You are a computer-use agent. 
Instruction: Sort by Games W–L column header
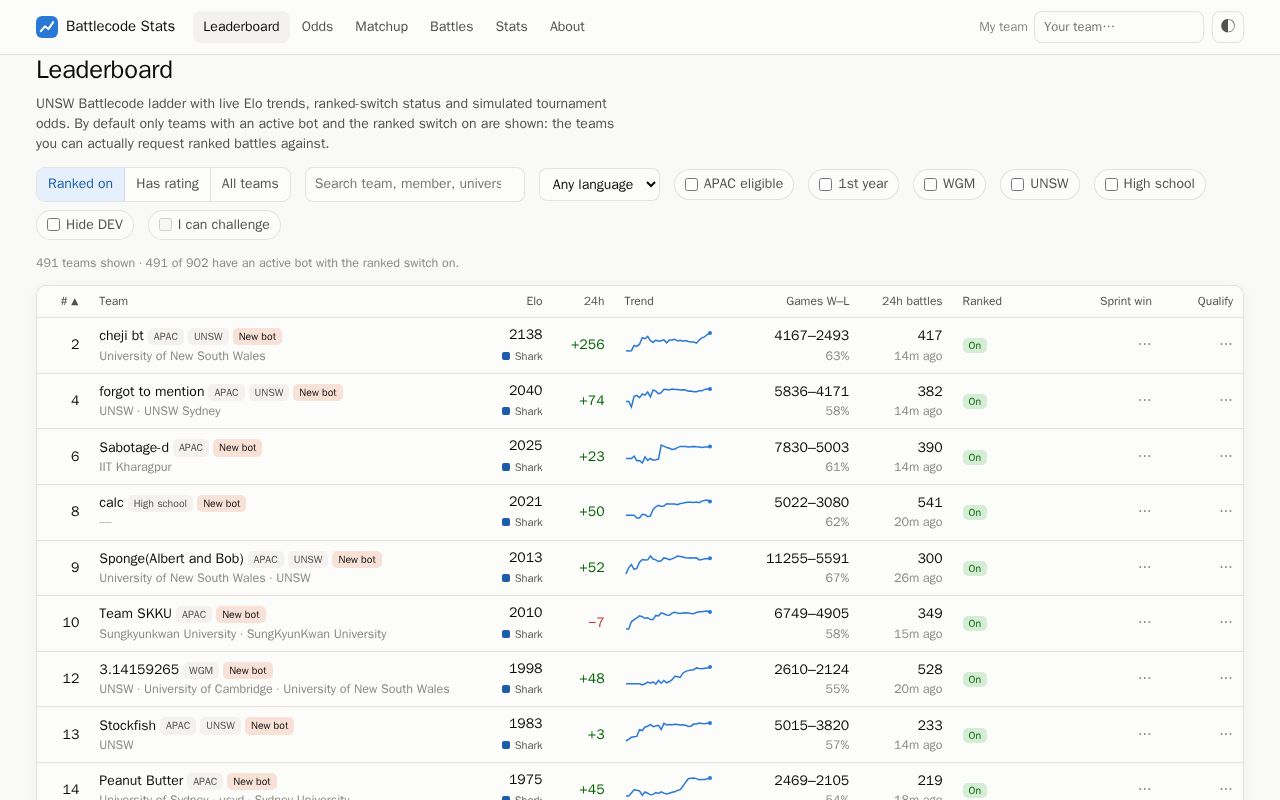[817, 301]
